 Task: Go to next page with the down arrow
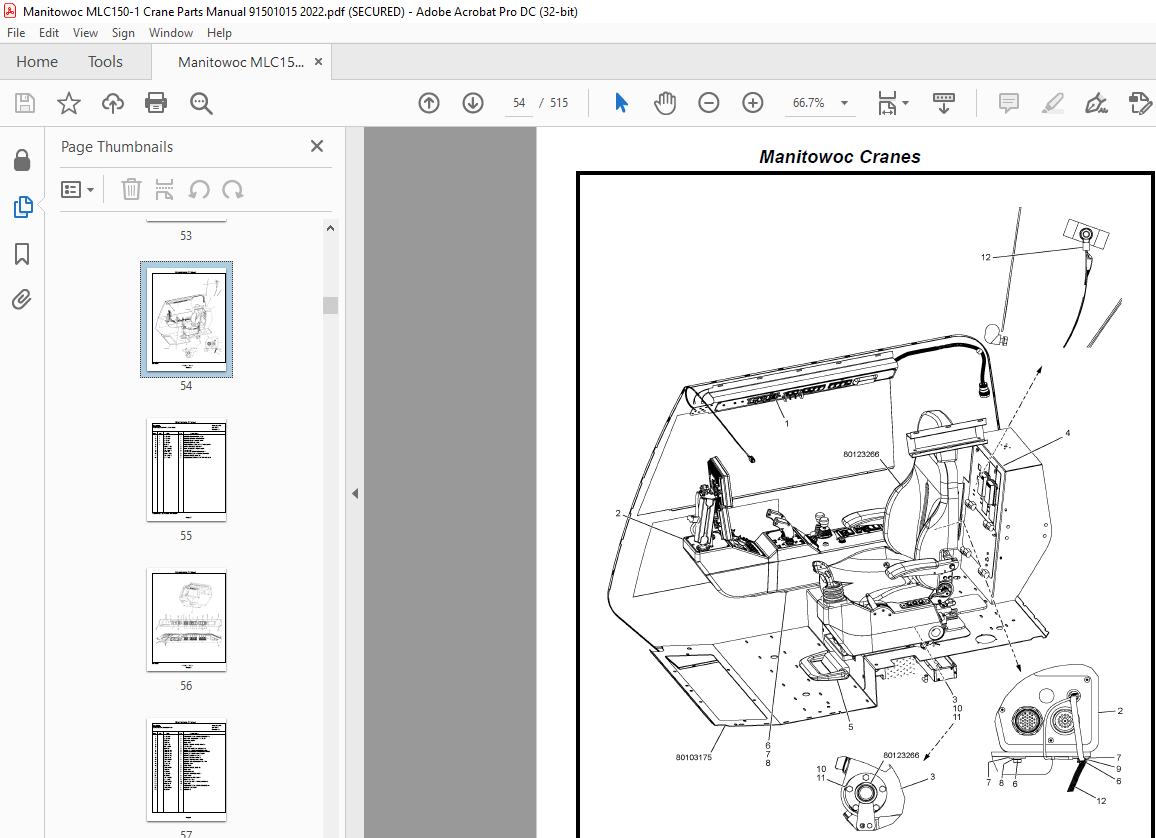473,103
